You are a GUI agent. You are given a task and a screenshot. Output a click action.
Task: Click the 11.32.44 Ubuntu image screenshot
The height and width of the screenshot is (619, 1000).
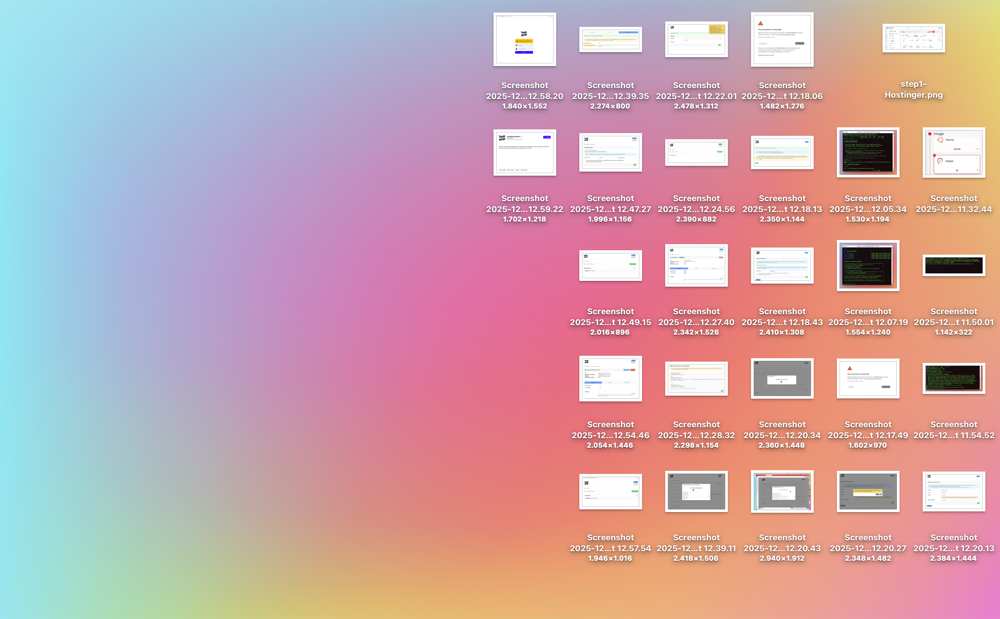(954, 152)
